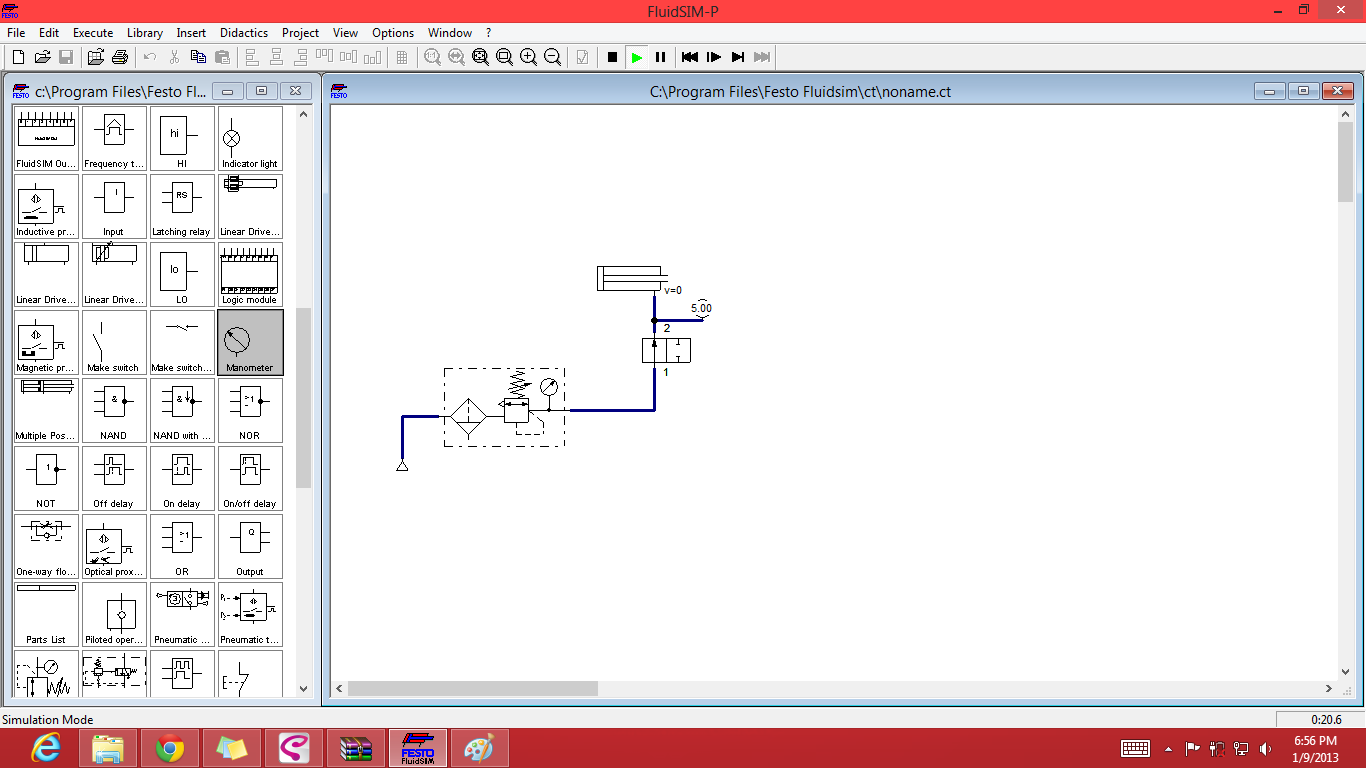Open the Window menu
Screen dimensions: 1366x768
[x=450, y=33]
